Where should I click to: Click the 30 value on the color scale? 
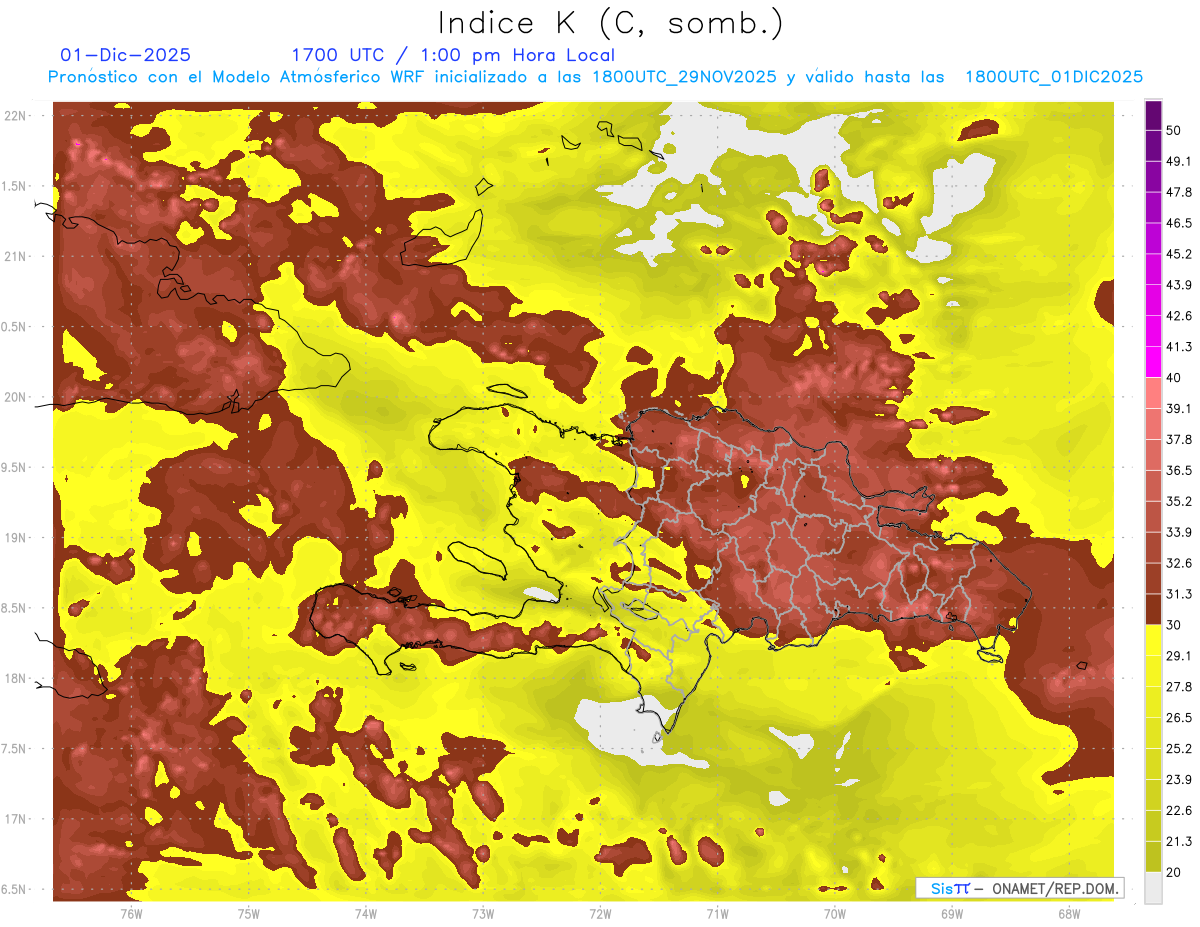point(1174,625)
